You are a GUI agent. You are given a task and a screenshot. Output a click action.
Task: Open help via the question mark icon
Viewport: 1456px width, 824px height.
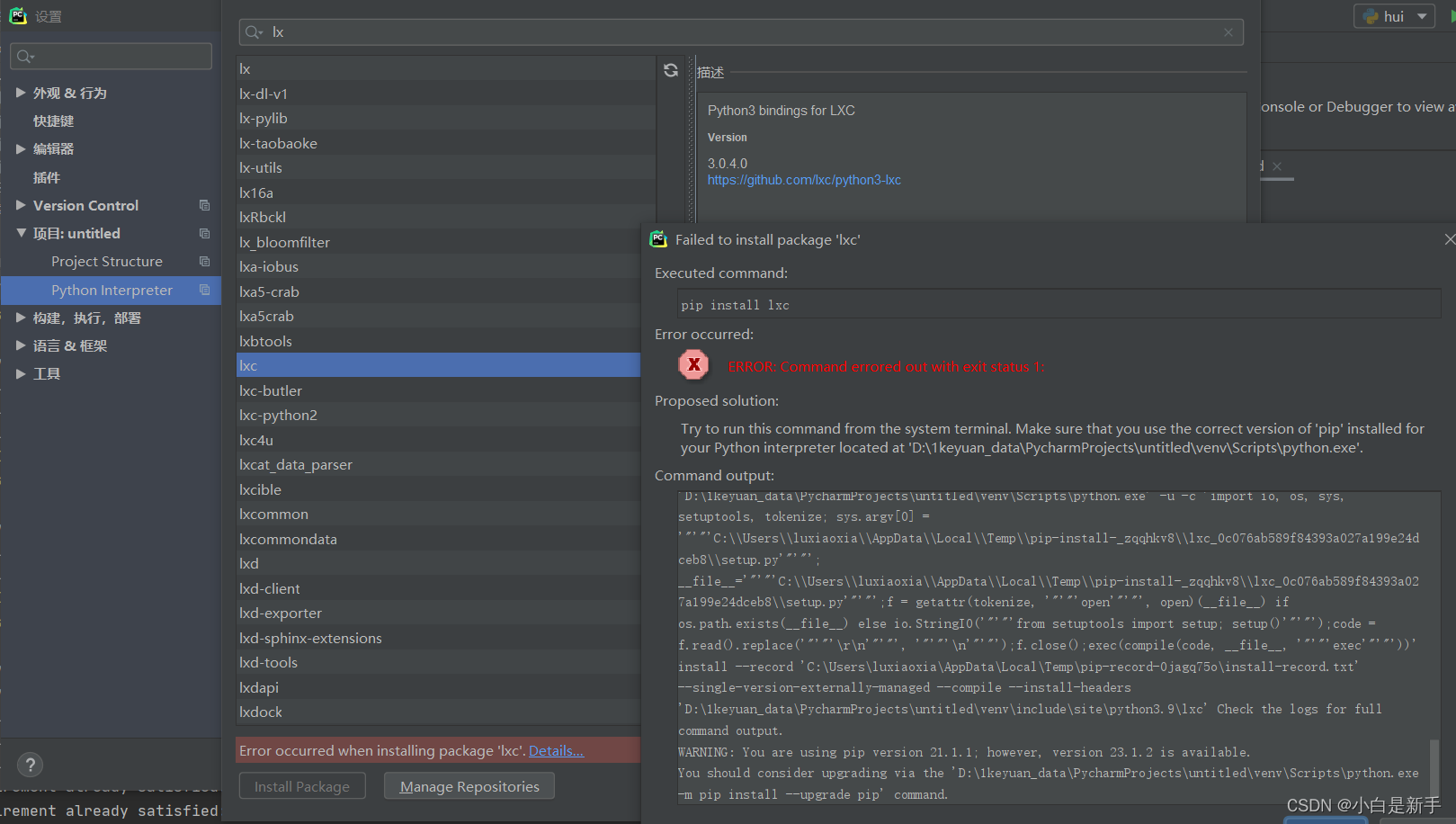coord(30,765)
